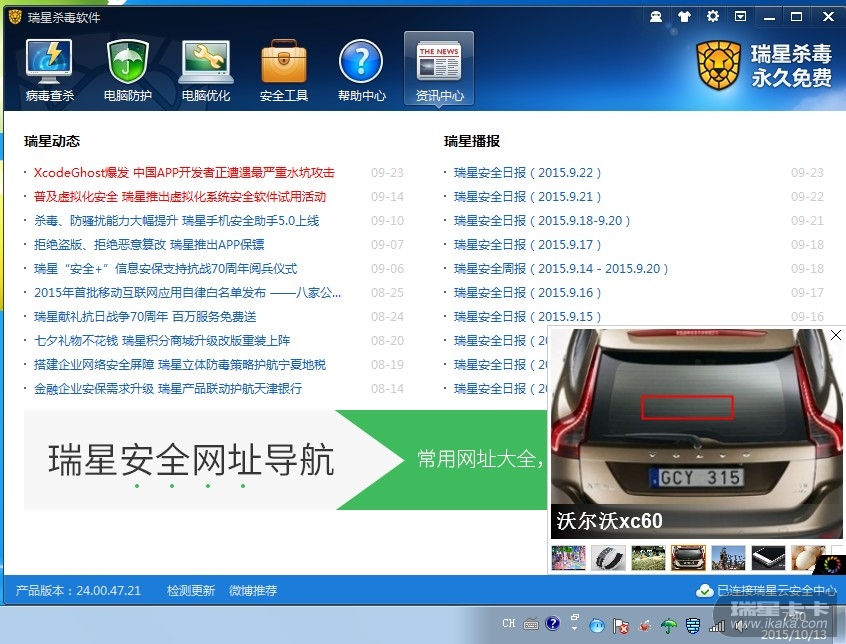
Task: Click the blue help icon in system tray
Action: click(x=552, y=624)
